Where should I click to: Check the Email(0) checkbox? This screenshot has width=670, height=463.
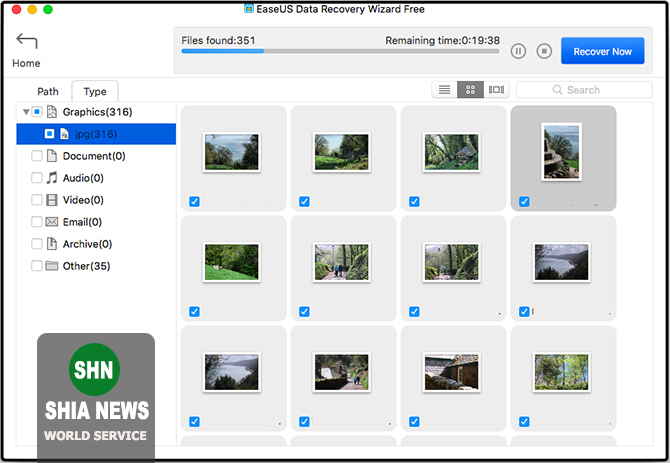(x=37, y=222)
